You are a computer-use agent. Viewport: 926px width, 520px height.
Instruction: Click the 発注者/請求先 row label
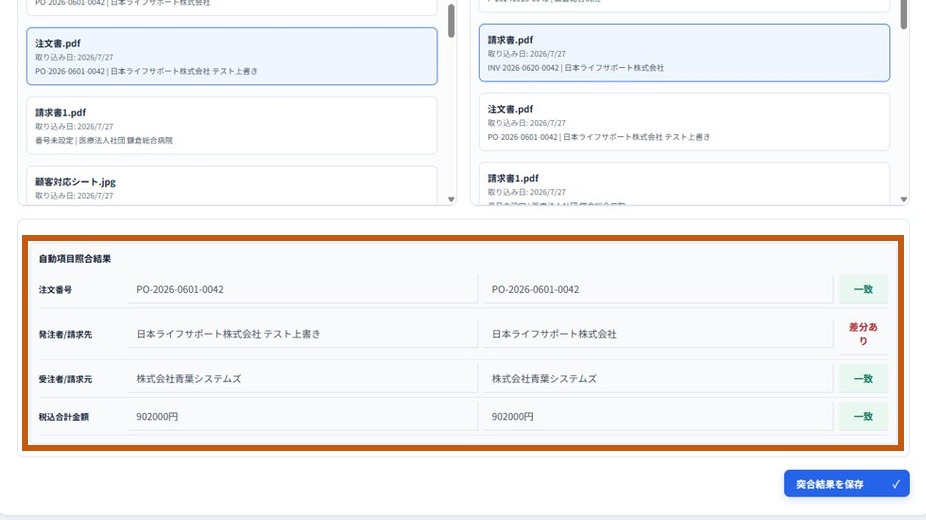coord(65,335)
